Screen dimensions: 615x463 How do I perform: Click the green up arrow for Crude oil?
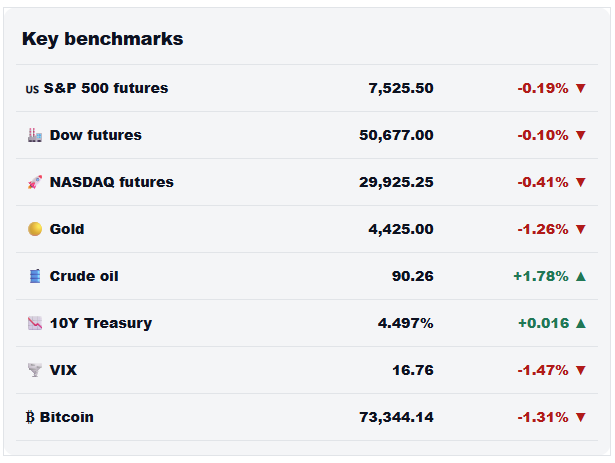581,276
